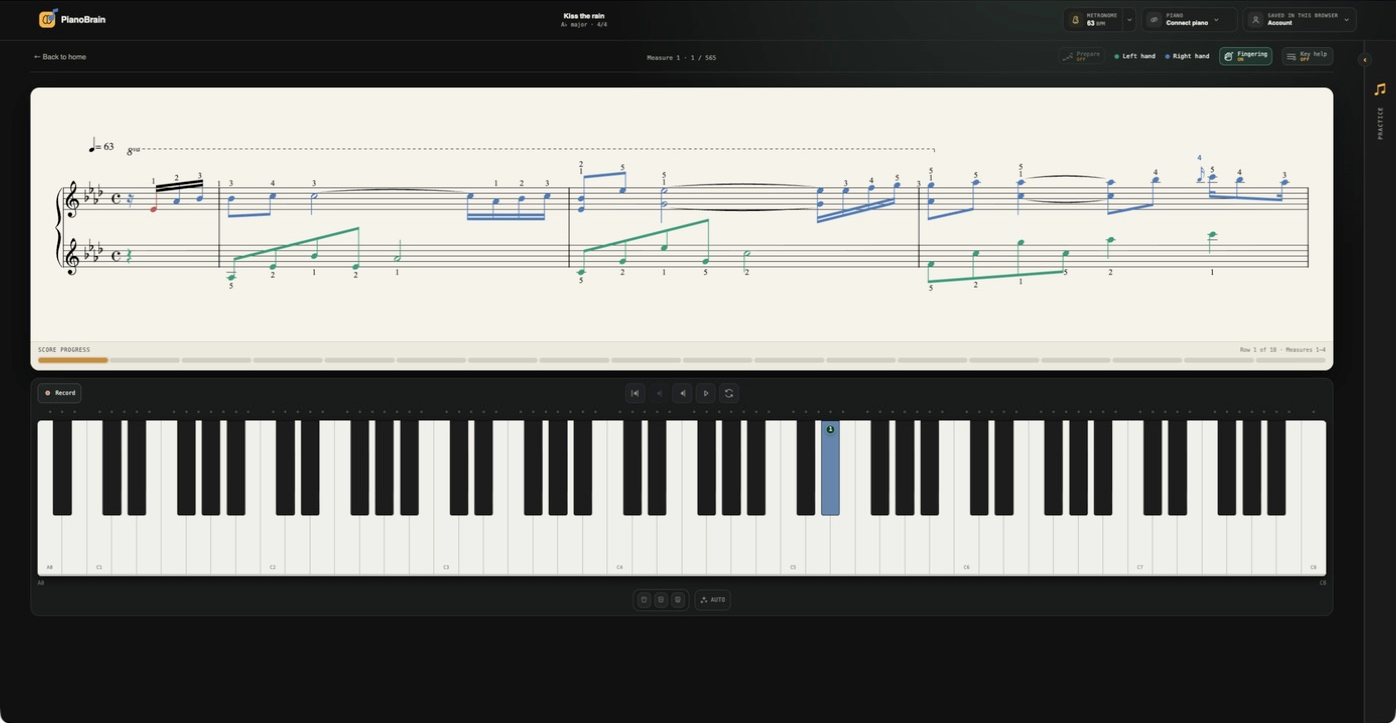
Task: Click the Row 1 of 18 text
Action: (1283, 350)
